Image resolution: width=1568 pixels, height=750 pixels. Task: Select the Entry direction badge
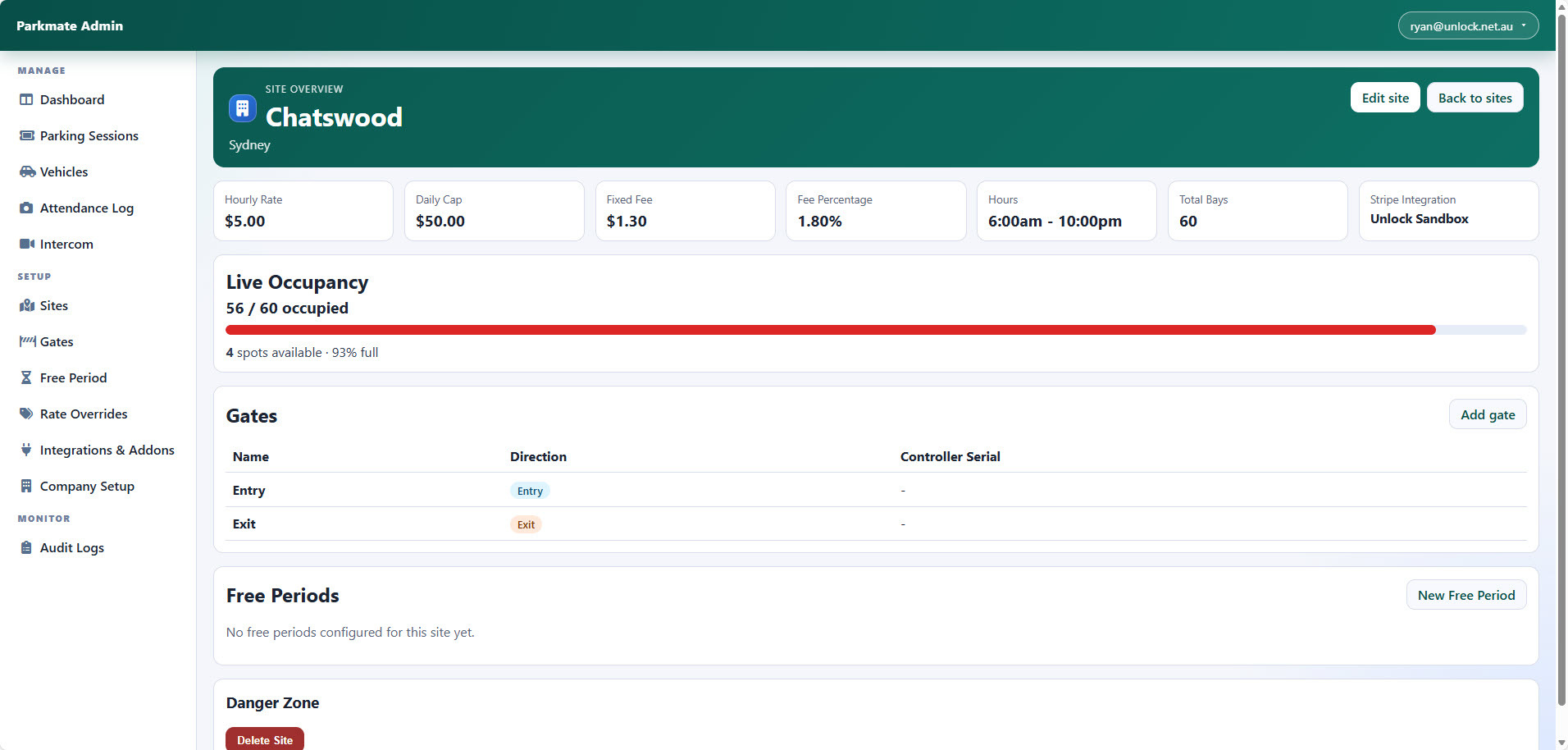pyautogui.click(x=530, y=490)
